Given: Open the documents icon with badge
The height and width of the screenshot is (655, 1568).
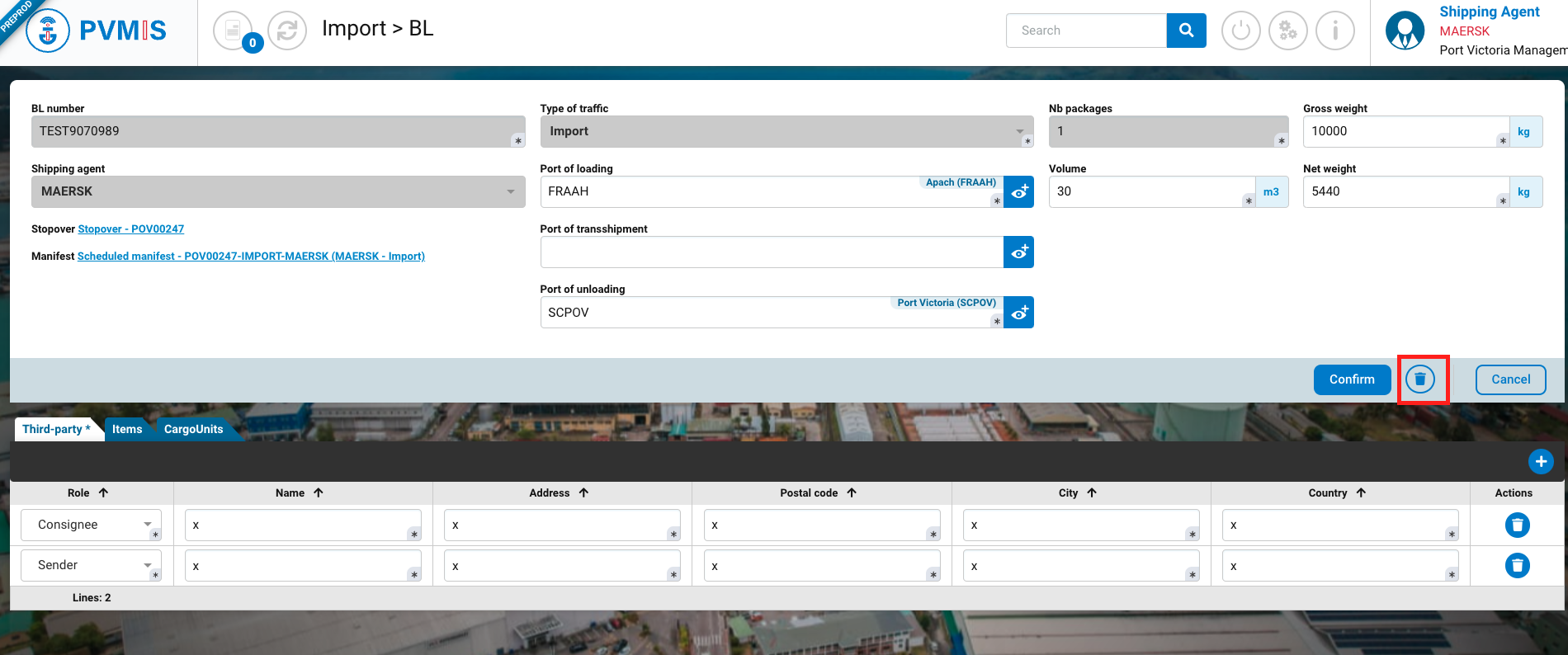Looking at the screenshot, I should pyautogui.click(x=234, y=31).
